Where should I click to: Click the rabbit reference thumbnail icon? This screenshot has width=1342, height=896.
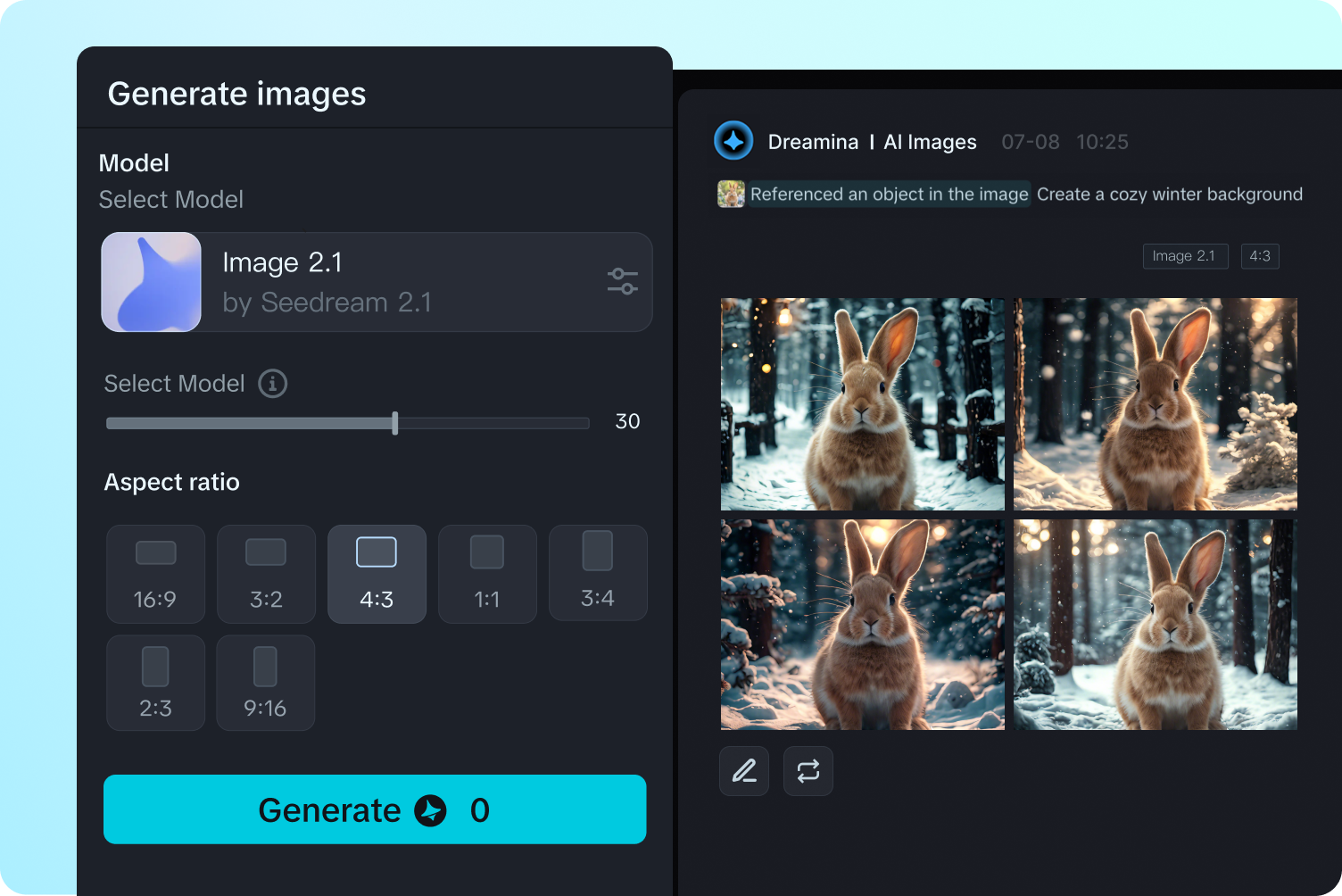(x=731, y=194)
